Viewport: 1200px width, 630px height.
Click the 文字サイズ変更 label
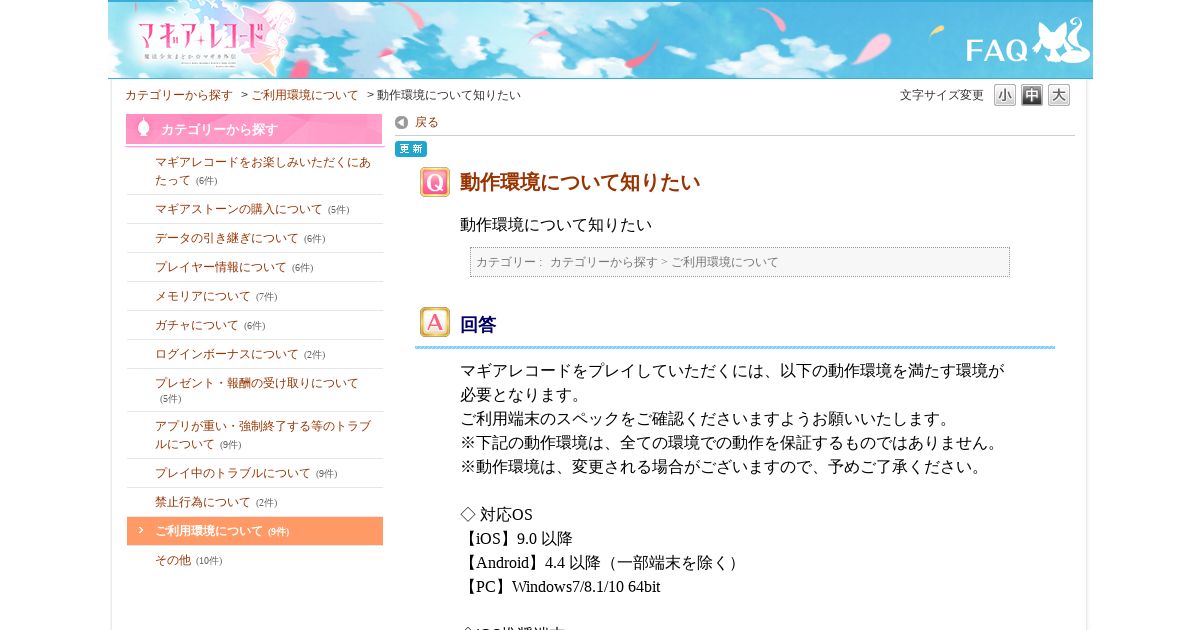coord(942,95)
